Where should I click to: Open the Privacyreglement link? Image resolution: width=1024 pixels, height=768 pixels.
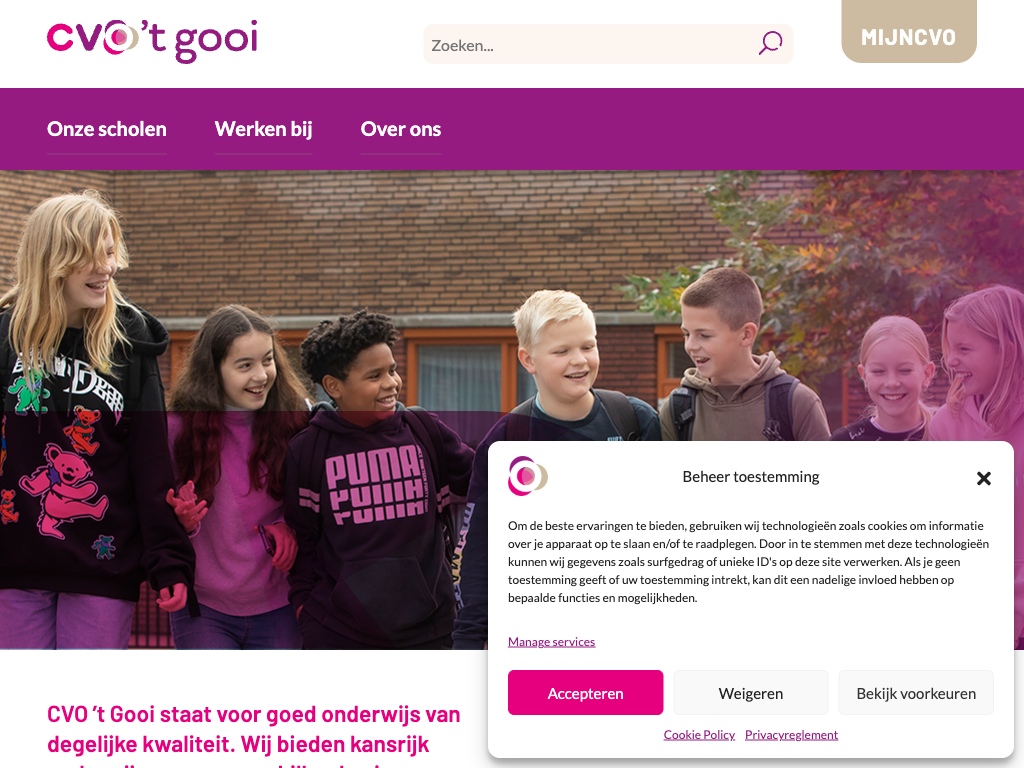(791, 735)
